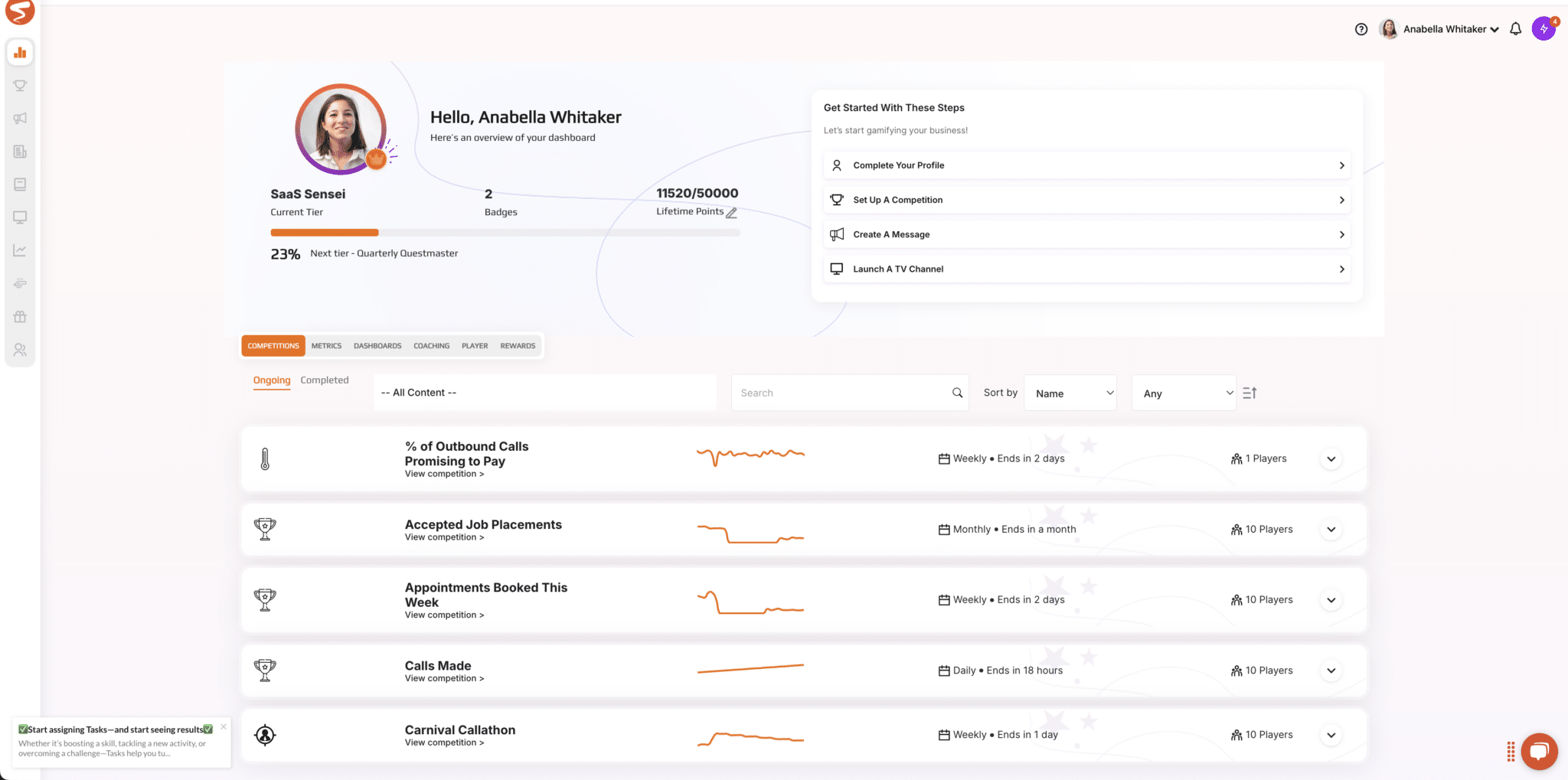Click Set Up A Competition step
1568x780 pixels.
click(1086, 200)
